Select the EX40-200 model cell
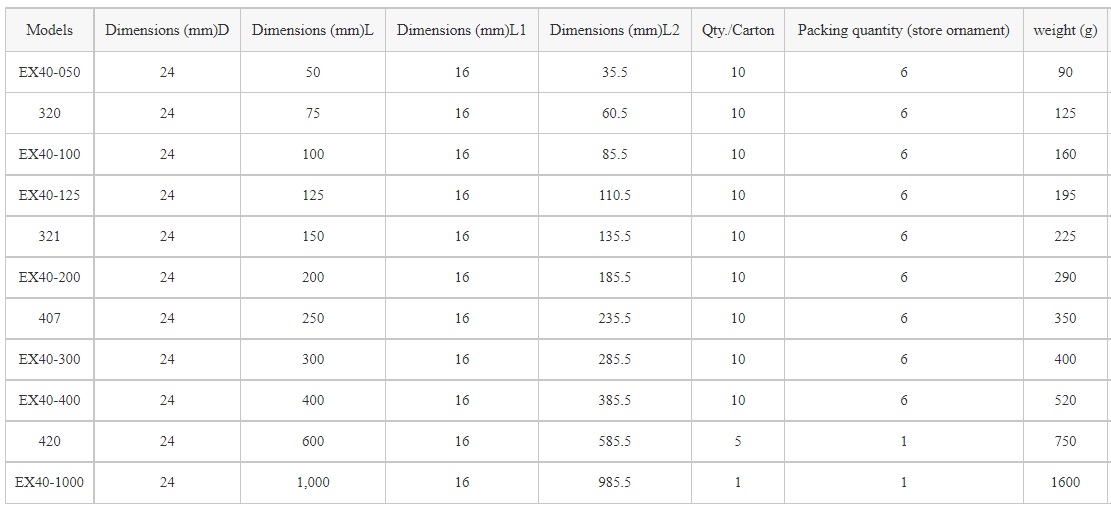This screenshot has height=511, width=1111. click(x=49, y=277)
